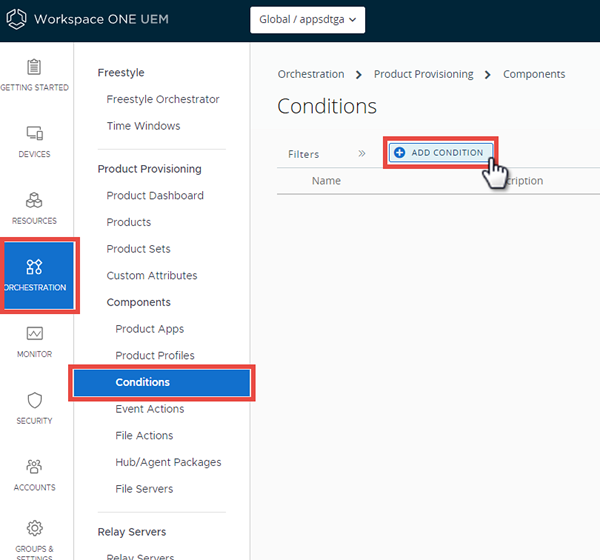Click the ADD CONDITION button

(441, 152)
